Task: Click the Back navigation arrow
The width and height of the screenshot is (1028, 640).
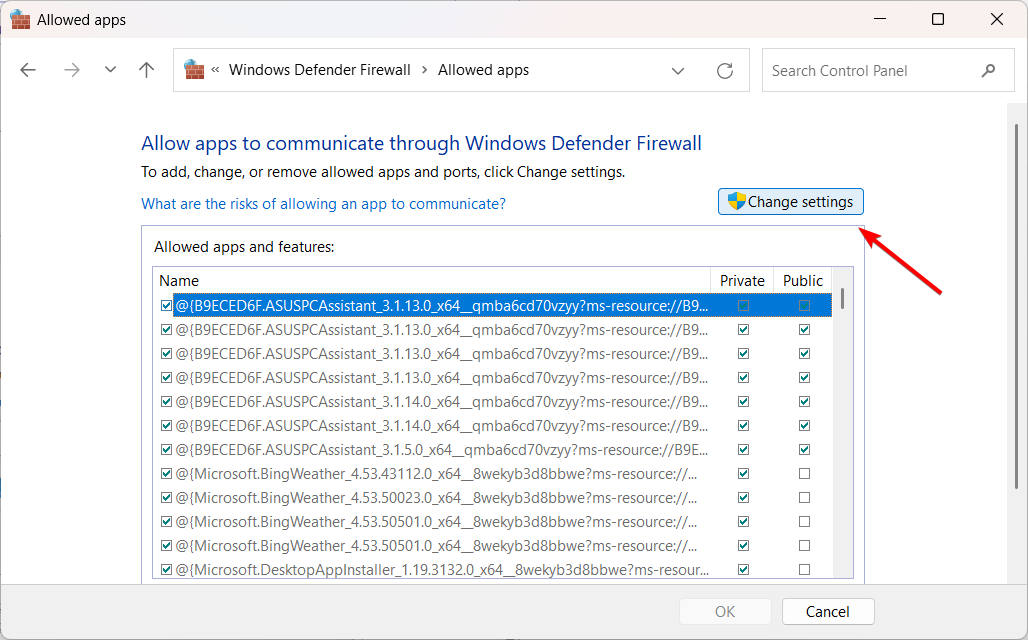Action: point(28,70)
